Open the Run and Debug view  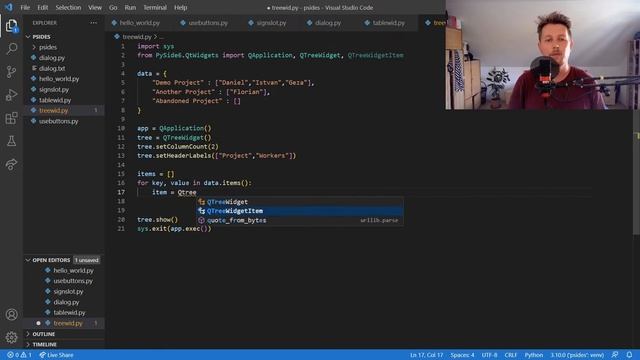11,95
